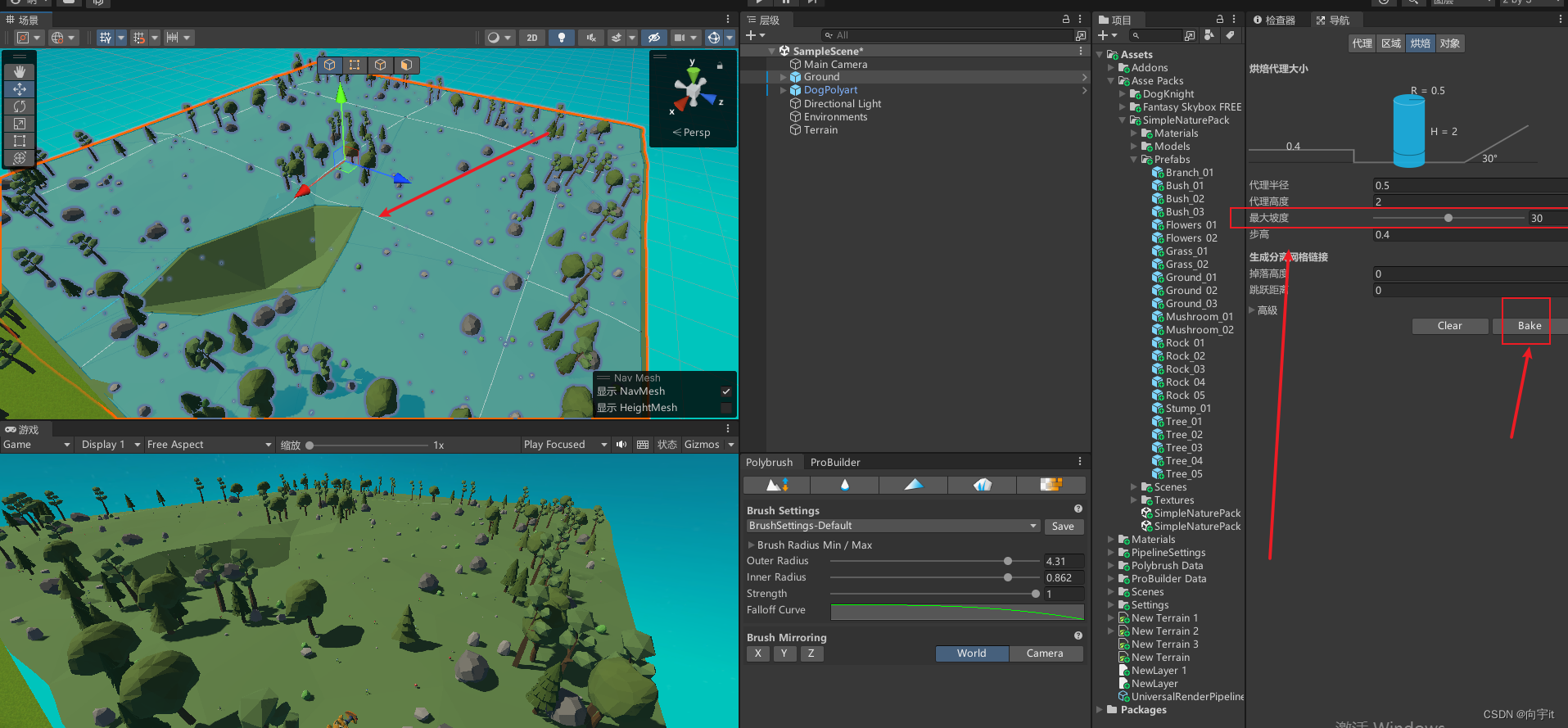Switch to the 检查器 inspector tab
This screenshot has width=1568, height=728.
1274,20
